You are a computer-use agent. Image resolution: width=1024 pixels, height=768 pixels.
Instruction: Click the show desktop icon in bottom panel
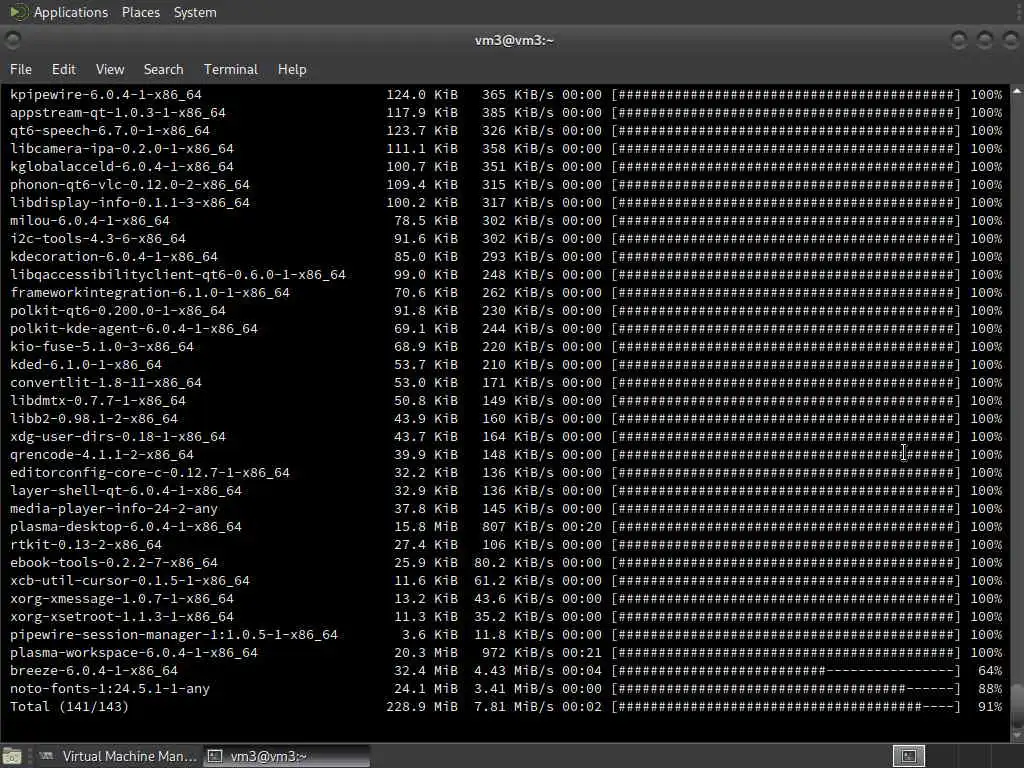12,756
